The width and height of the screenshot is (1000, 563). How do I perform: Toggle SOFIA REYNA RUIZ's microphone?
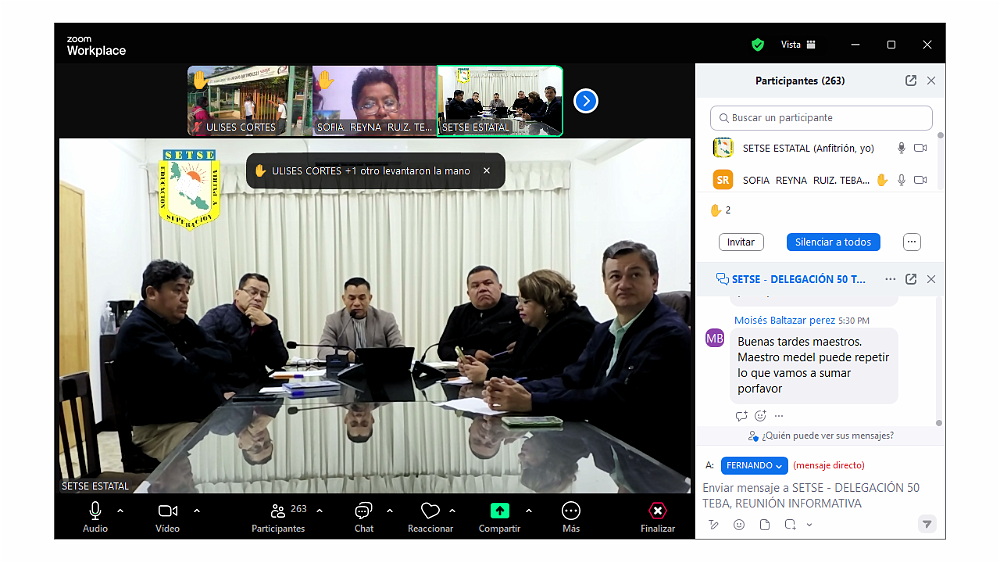(901, 180)
